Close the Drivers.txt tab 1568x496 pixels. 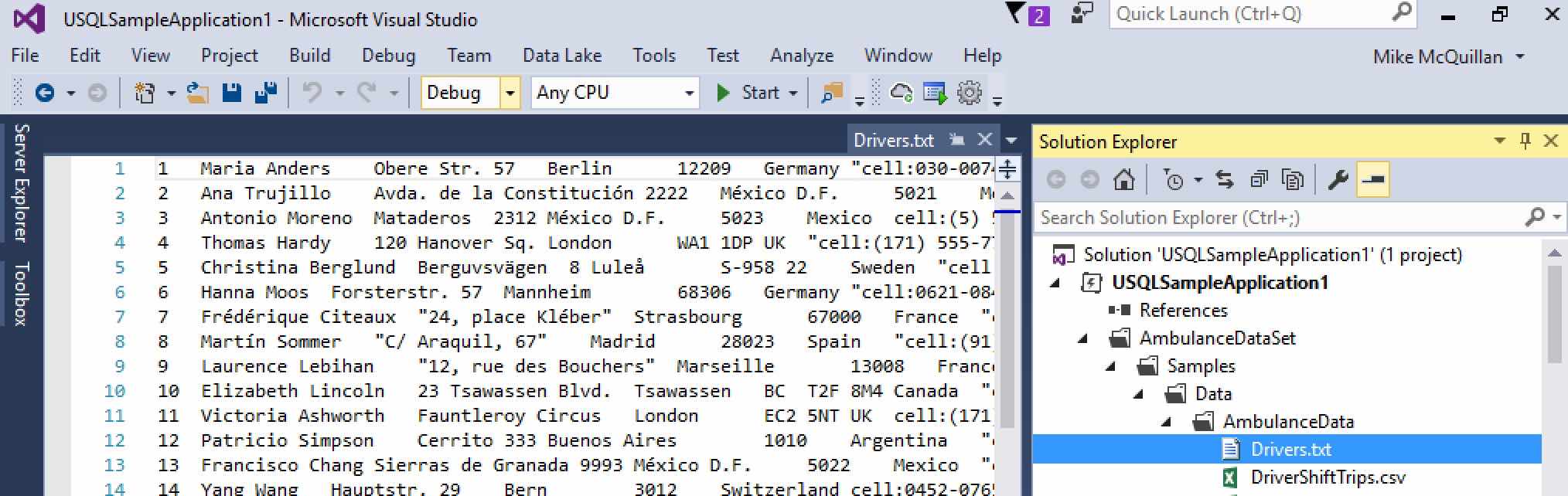click(984, 140)
